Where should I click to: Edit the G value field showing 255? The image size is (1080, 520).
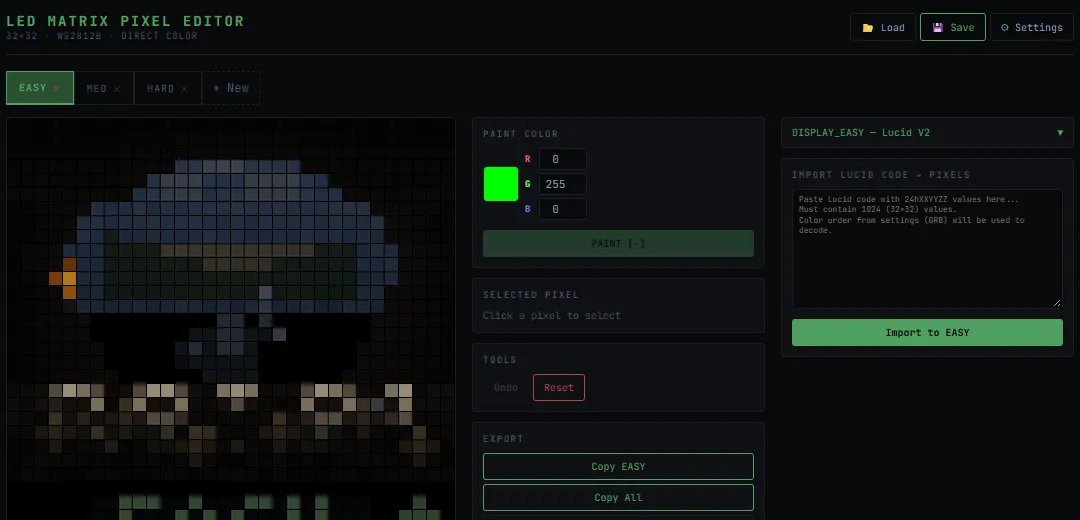(x=563, y=184)
